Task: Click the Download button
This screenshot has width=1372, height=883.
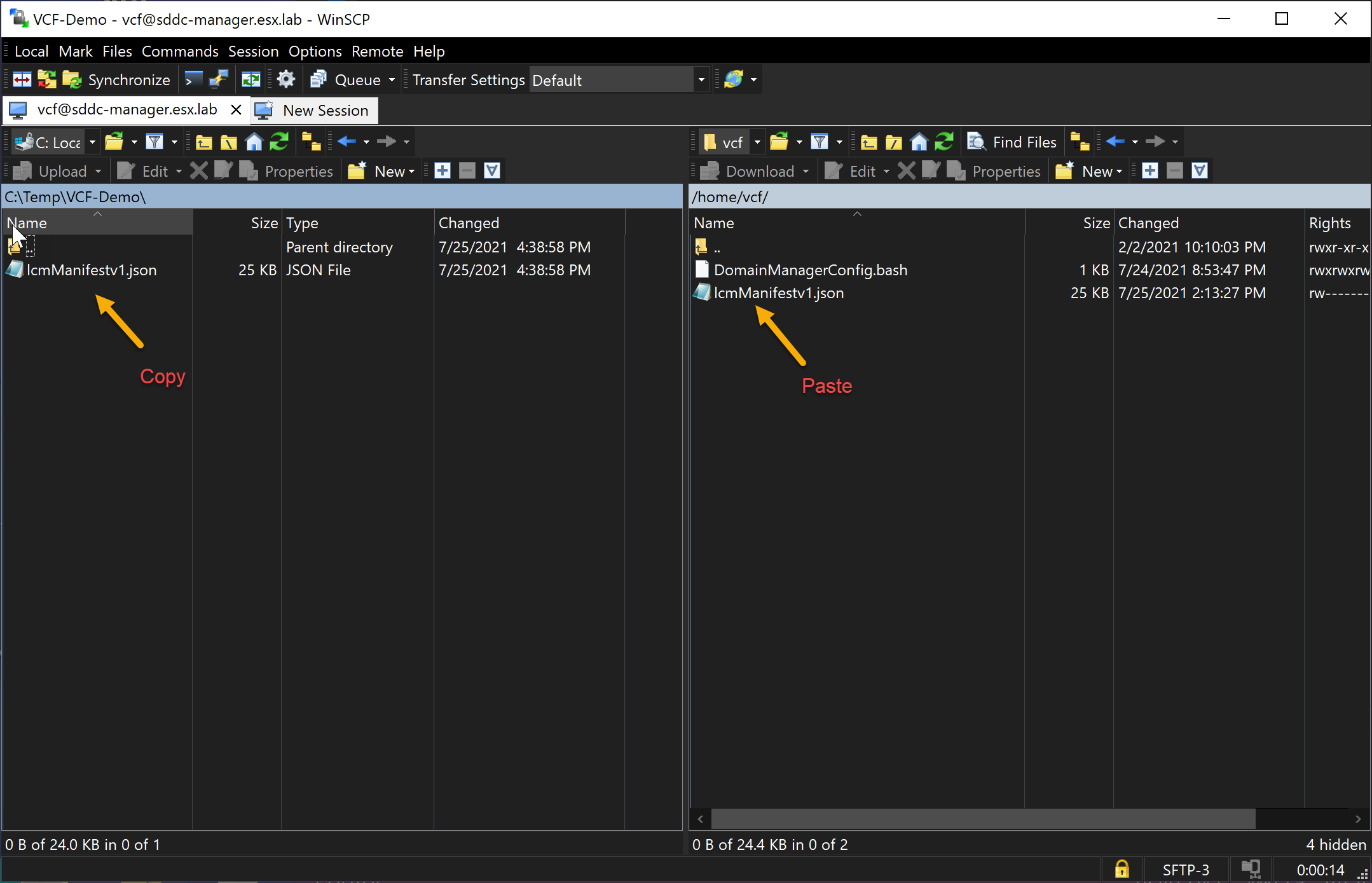Action: 748,171
